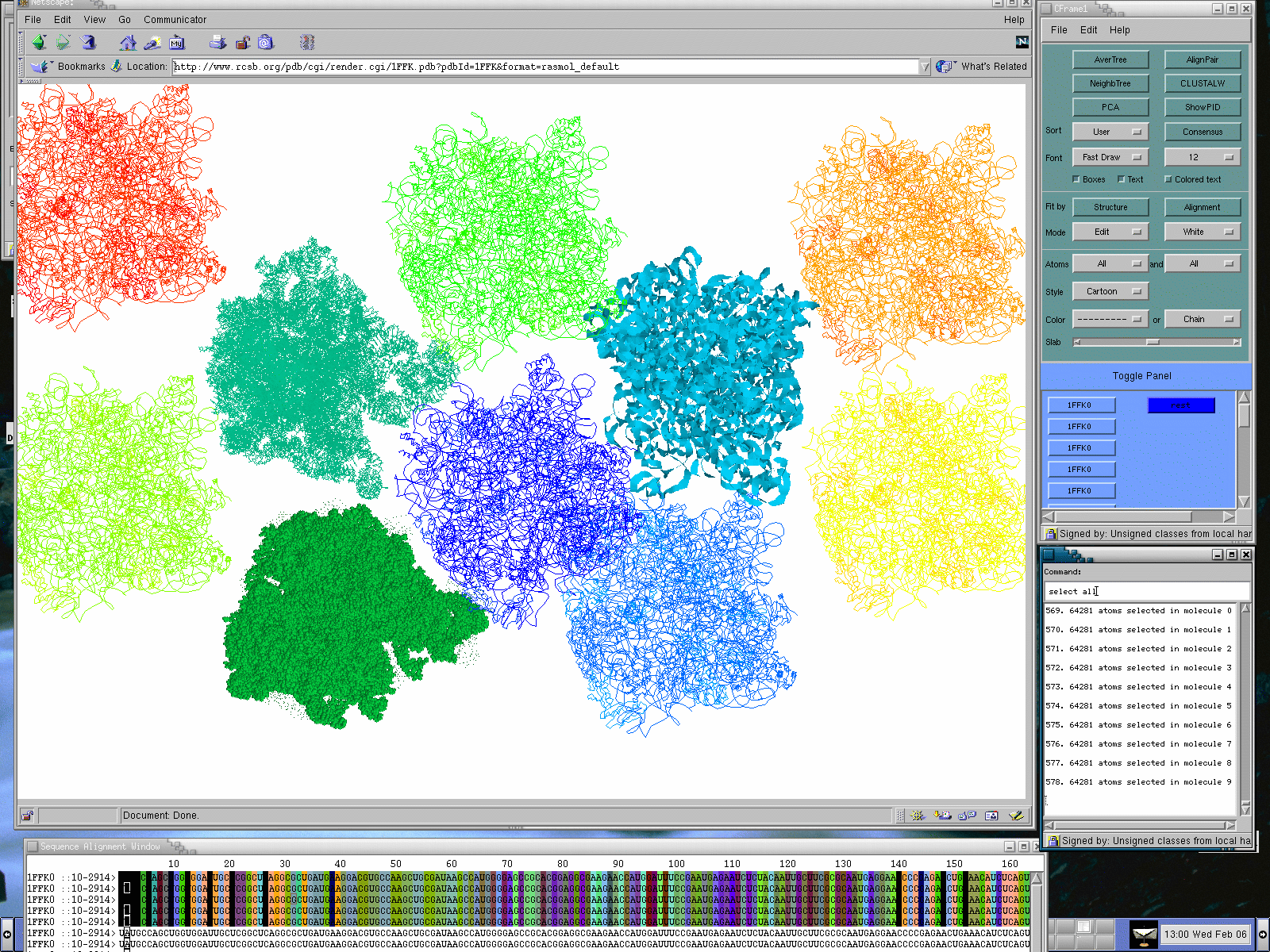The width and height of the screenshot is (1270, 952).
Task: Click the CLUSTALW button
Action: coord(1202,83)
